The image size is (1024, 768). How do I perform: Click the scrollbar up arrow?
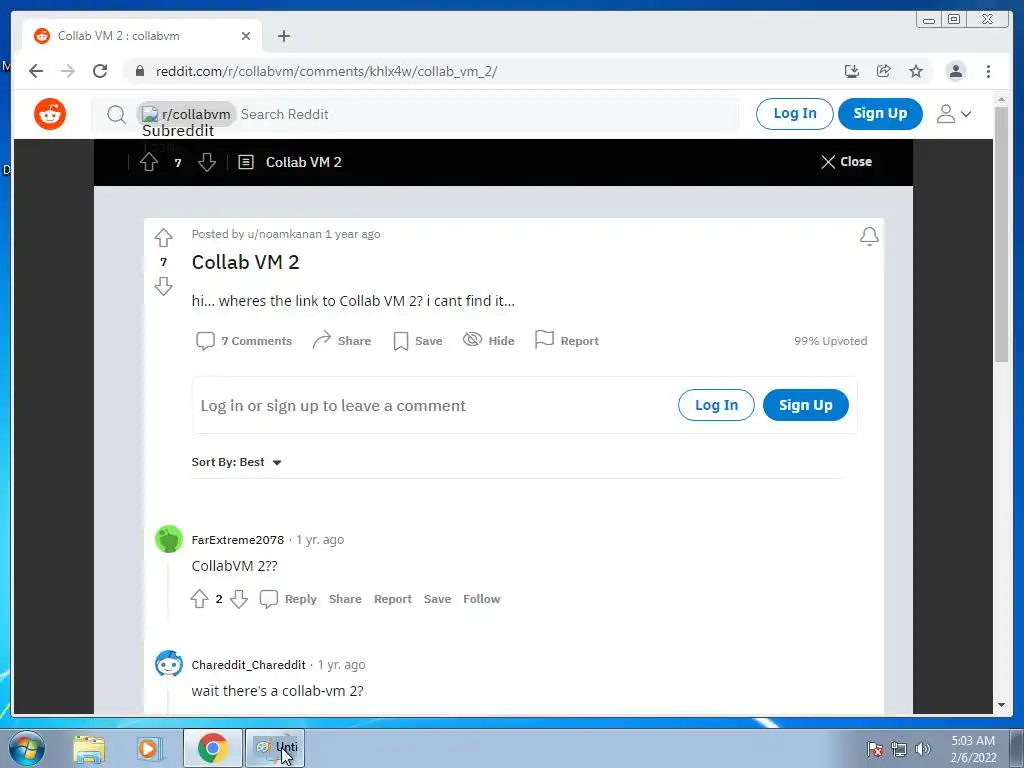tap(1001, 99)
